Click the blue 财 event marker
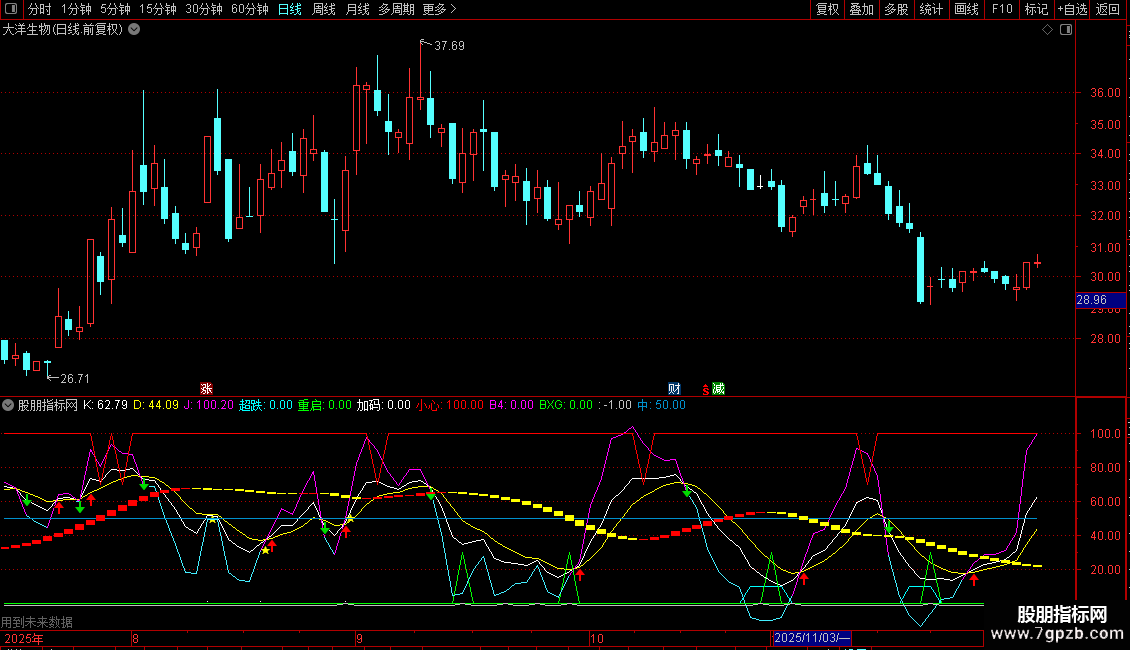The width and height of the screenshot is (1130, 650). (675, 389)
